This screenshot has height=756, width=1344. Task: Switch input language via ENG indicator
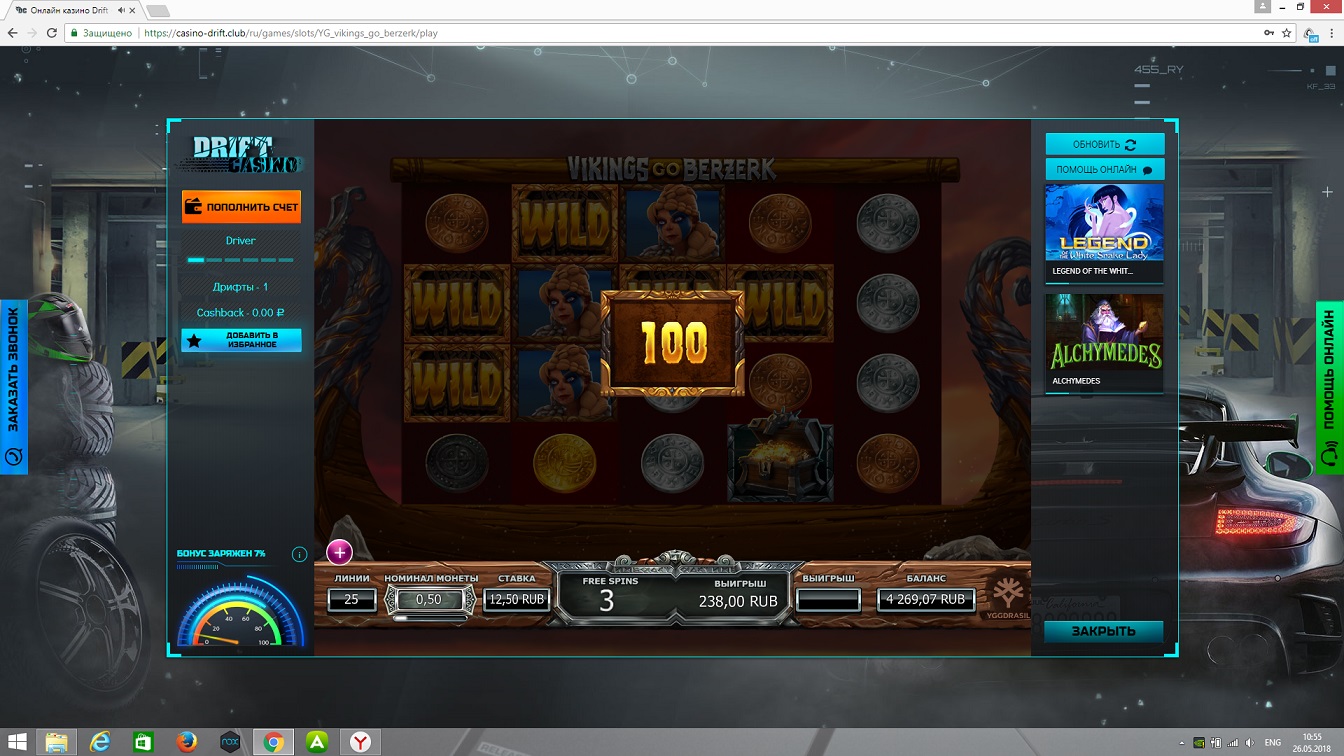tap(1273, 743)
